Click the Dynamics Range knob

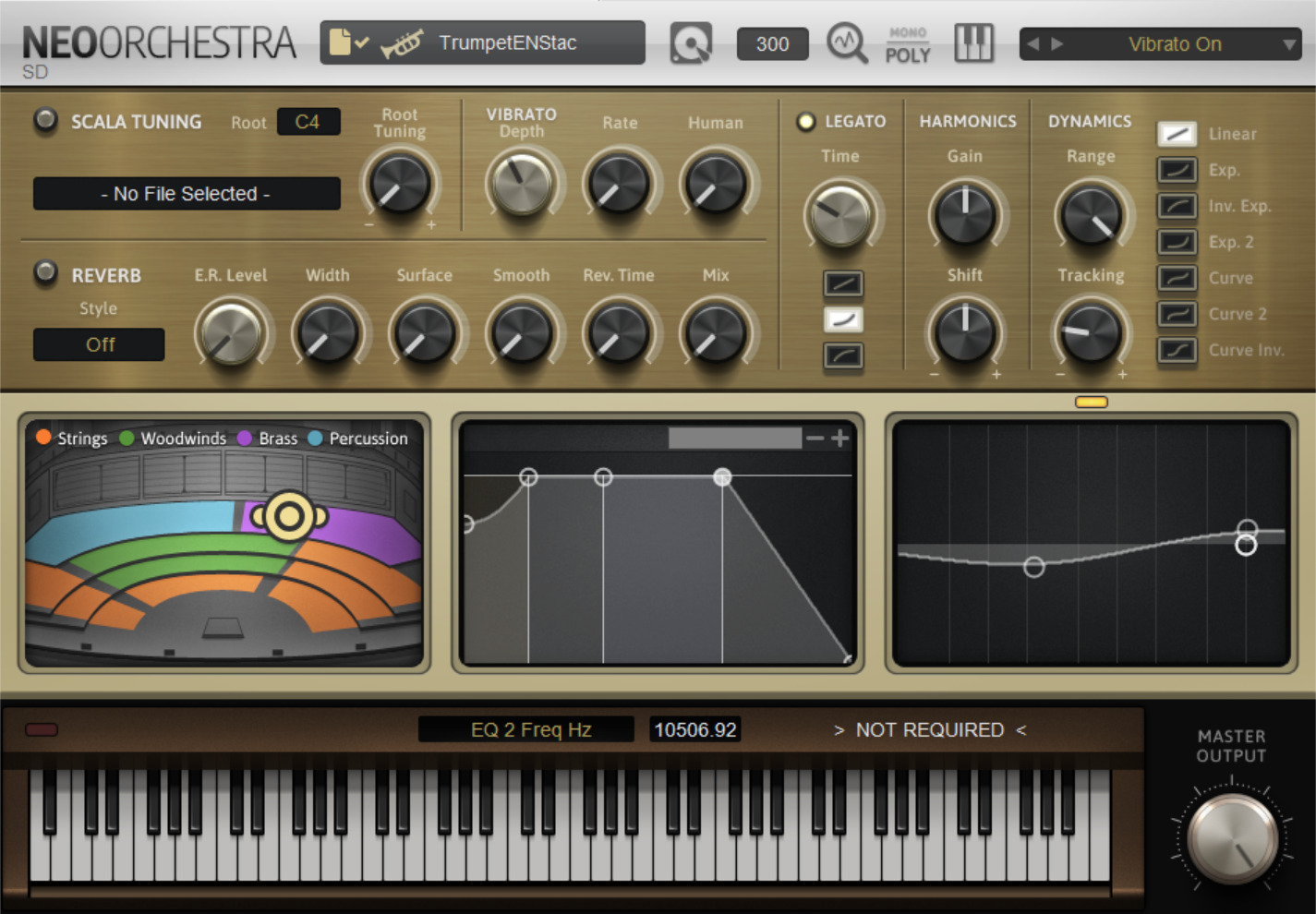(1091, 214)
